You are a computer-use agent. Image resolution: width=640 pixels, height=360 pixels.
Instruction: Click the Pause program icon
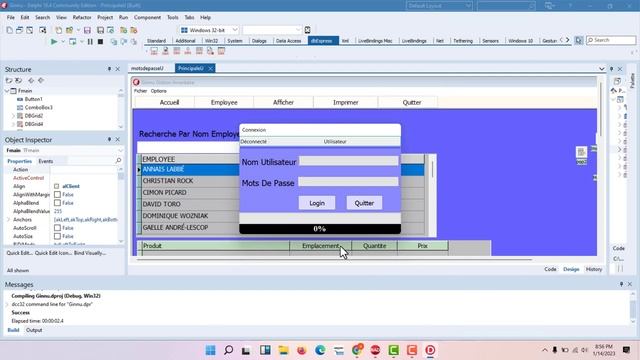[x=90, y=42]
